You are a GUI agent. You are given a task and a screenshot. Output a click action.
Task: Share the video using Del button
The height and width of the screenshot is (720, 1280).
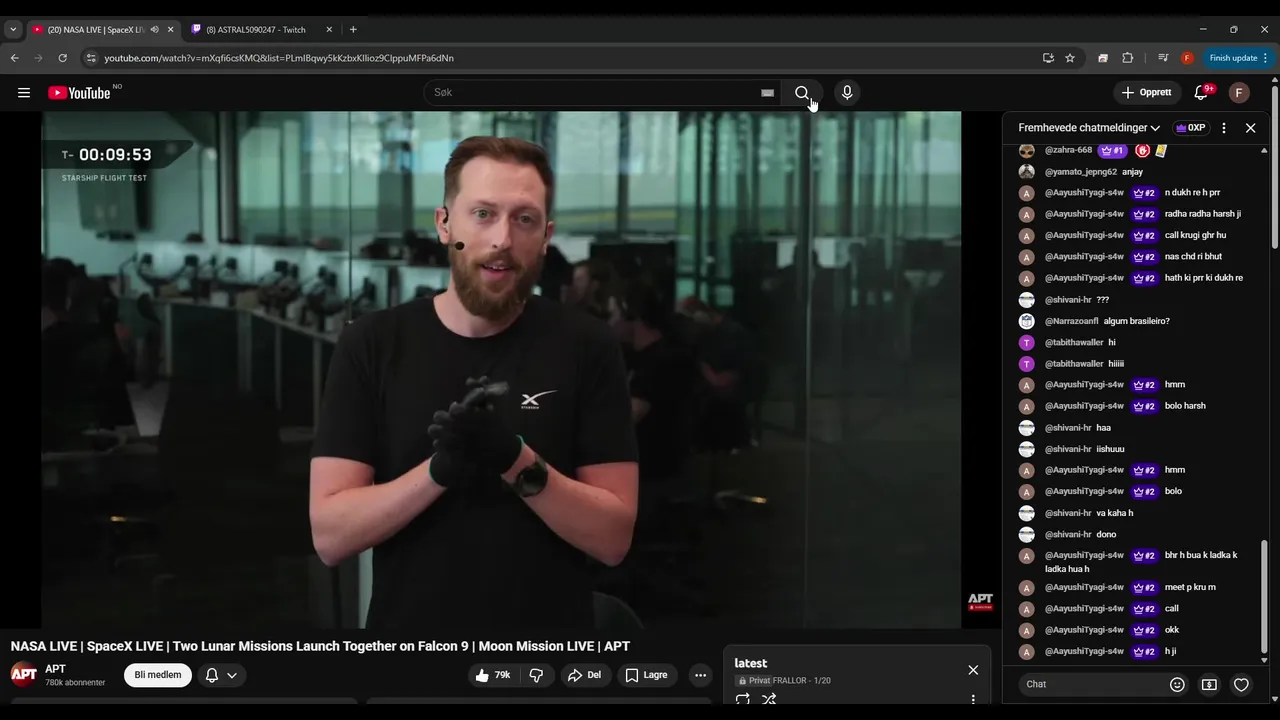584,675
